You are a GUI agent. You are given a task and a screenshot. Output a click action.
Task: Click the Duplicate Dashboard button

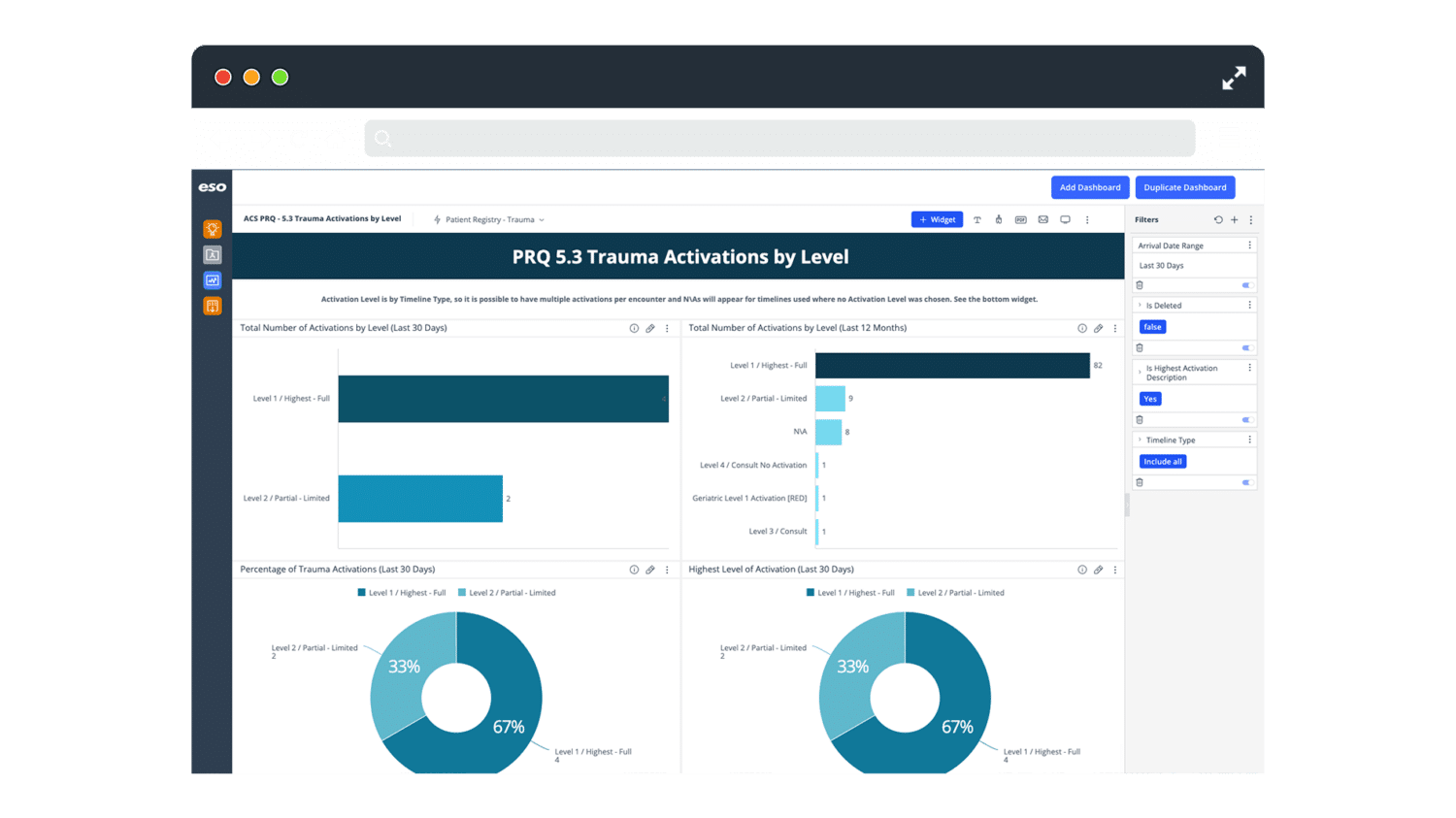click(1185, 187)
